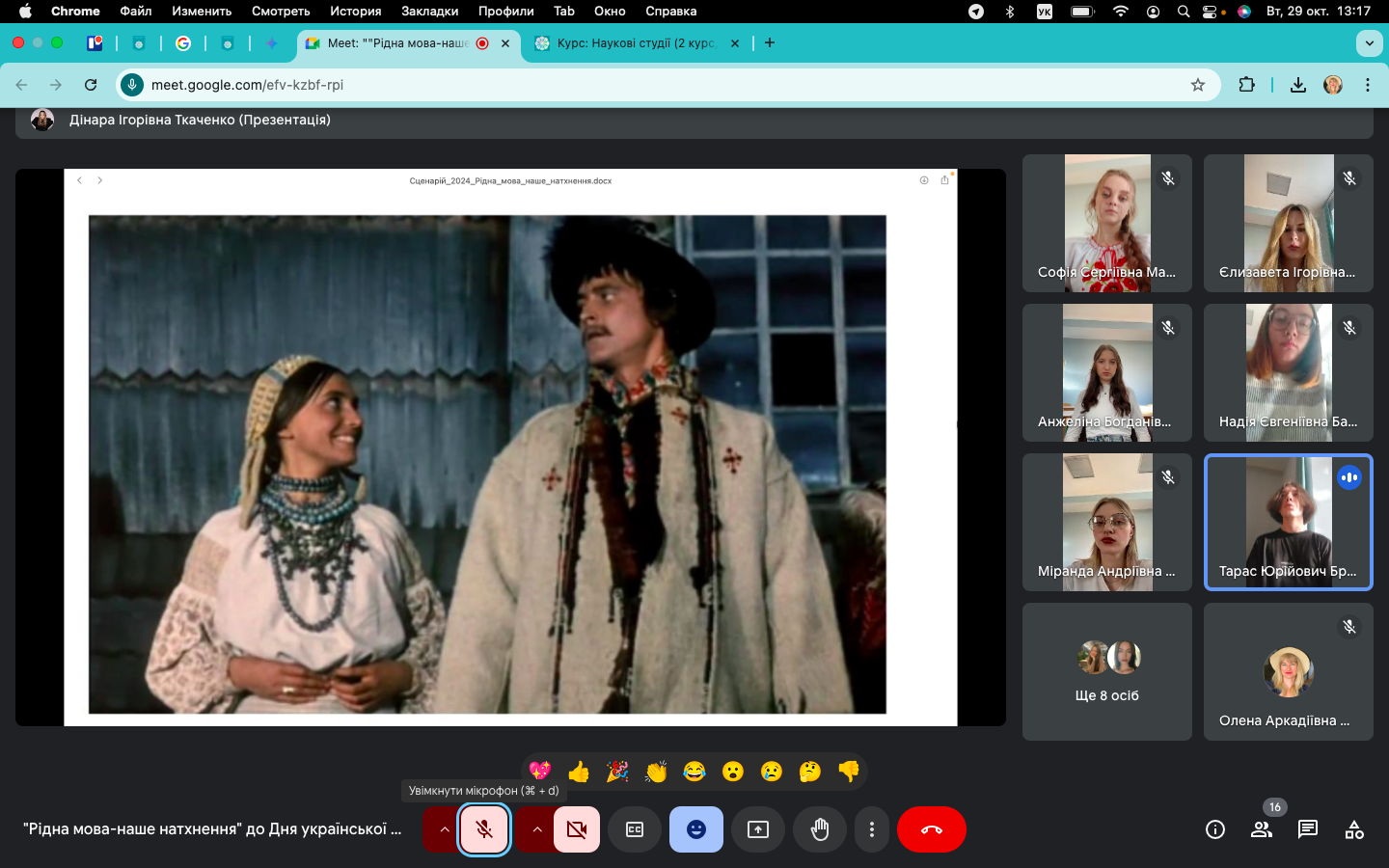
Task: Start presenting your screen
Action: click(758, 829)
